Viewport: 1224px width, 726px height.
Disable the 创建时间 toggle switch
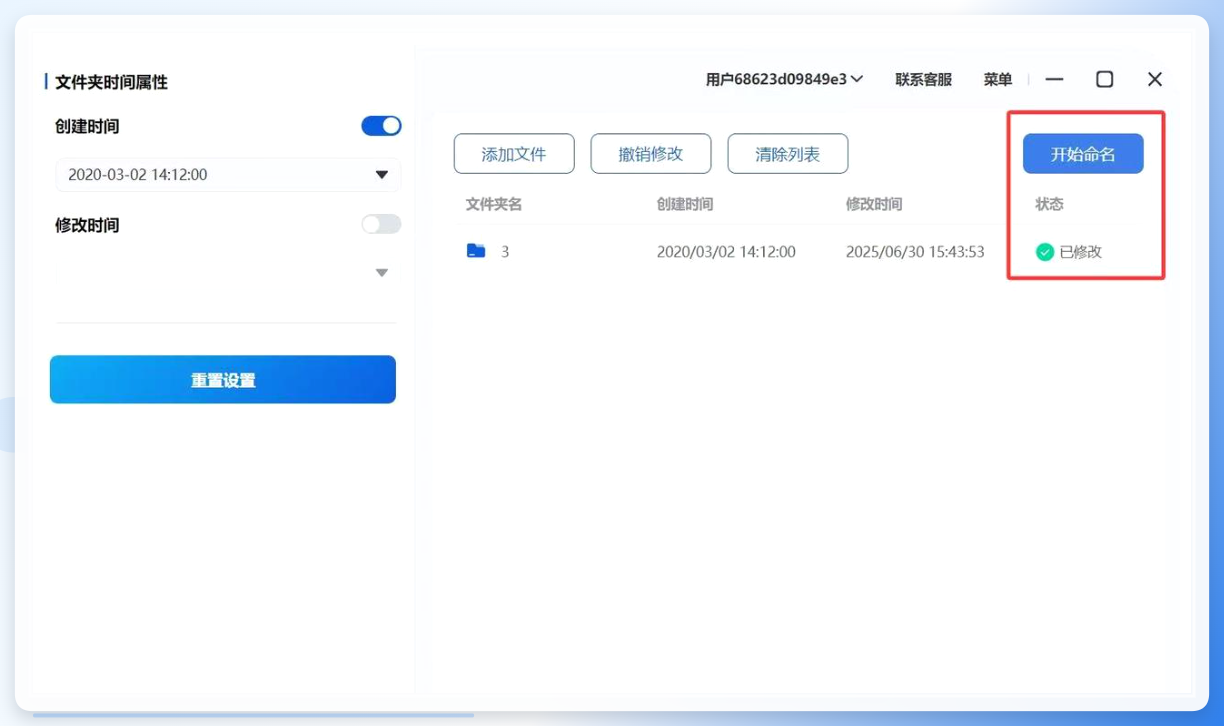(381, 126)
